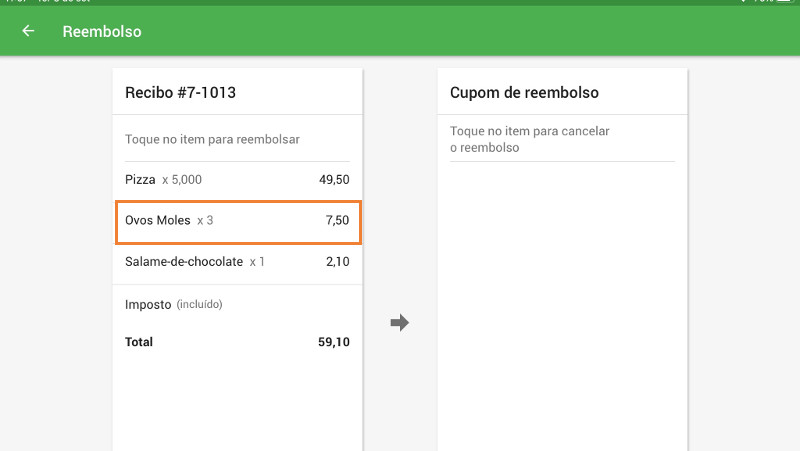800x451 pixels.
Task: Select Pizza x 5,000 item for refund
Action: coord(237,180)
